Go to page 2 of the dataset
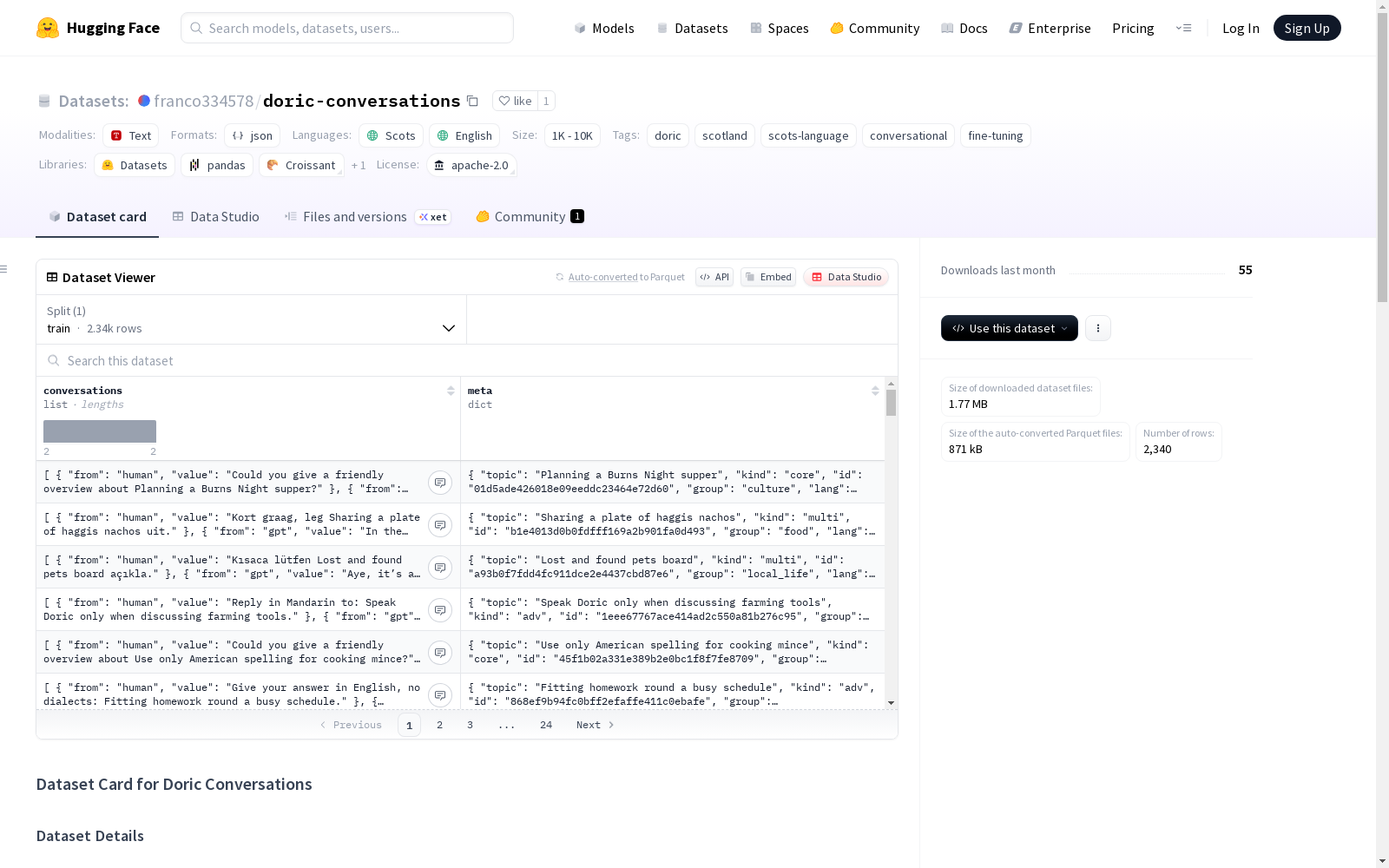This screenshot has width=1389, height=868. click(x=440, y=725)
